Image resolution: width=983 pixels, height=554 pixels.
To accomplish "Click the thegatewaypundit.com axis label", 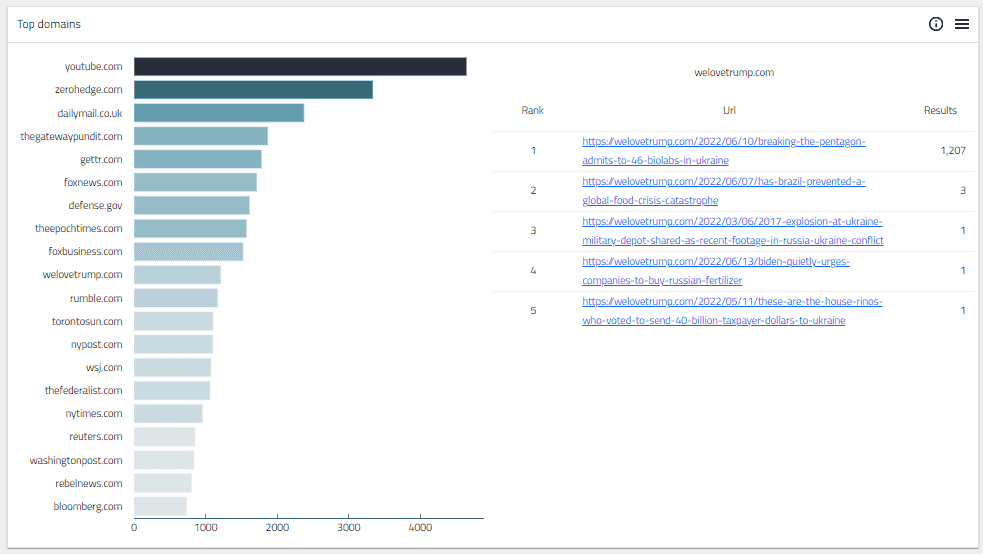I will click(x=71, y=137).
